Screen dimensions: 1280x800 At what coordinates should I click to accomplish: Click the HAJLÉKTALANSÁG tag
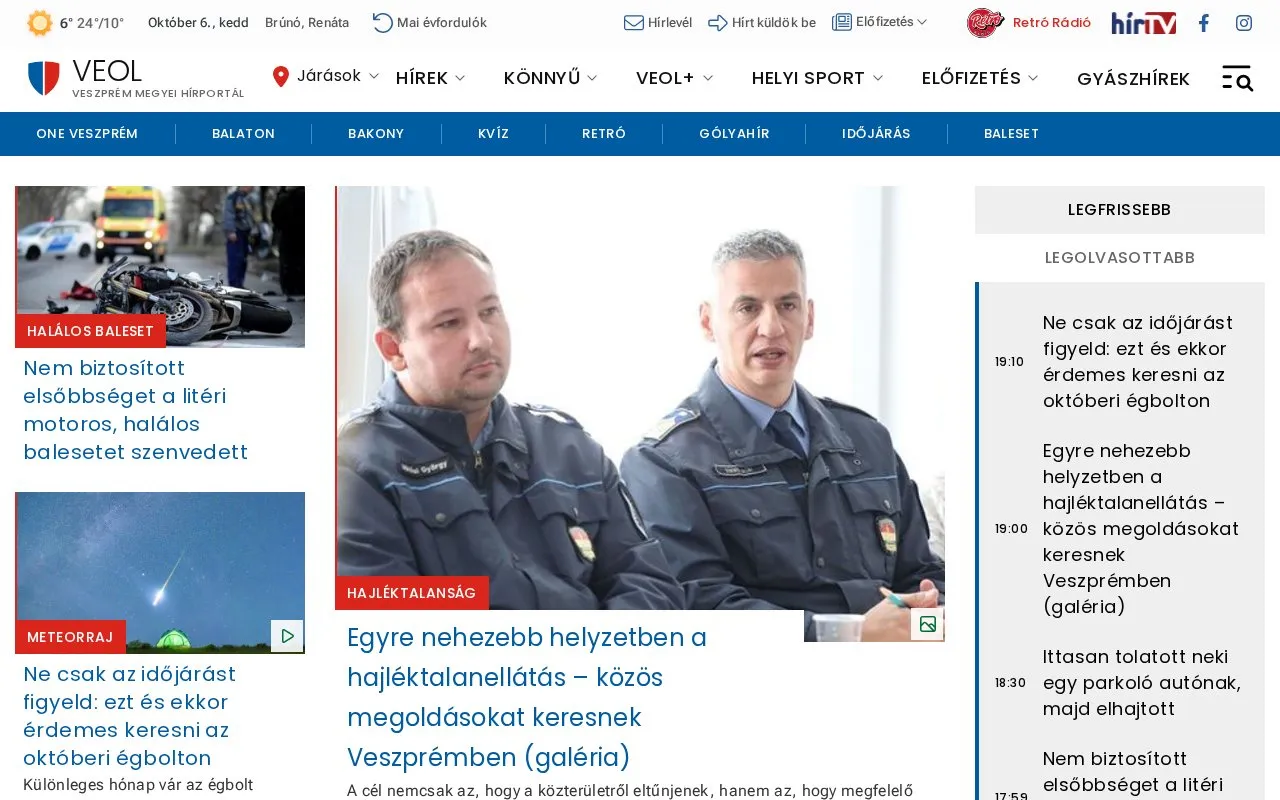tap(412, 593)
